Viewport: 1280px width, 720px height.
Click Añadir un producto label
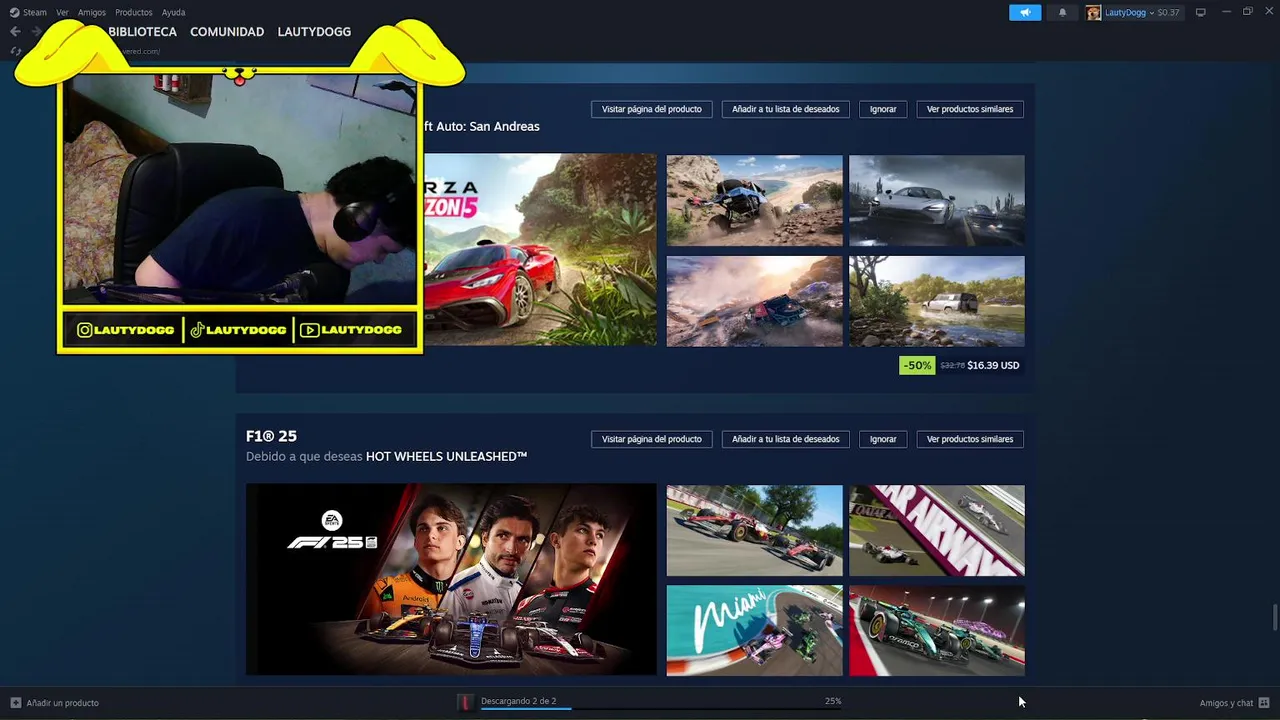click(62, 703)
